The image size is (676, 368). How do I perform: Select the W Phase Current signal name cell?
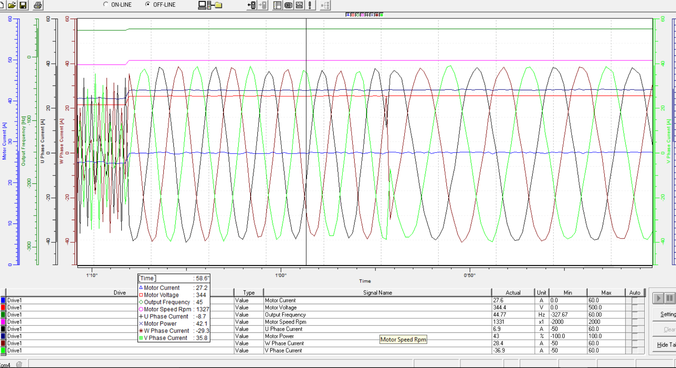tap(377, 343)
